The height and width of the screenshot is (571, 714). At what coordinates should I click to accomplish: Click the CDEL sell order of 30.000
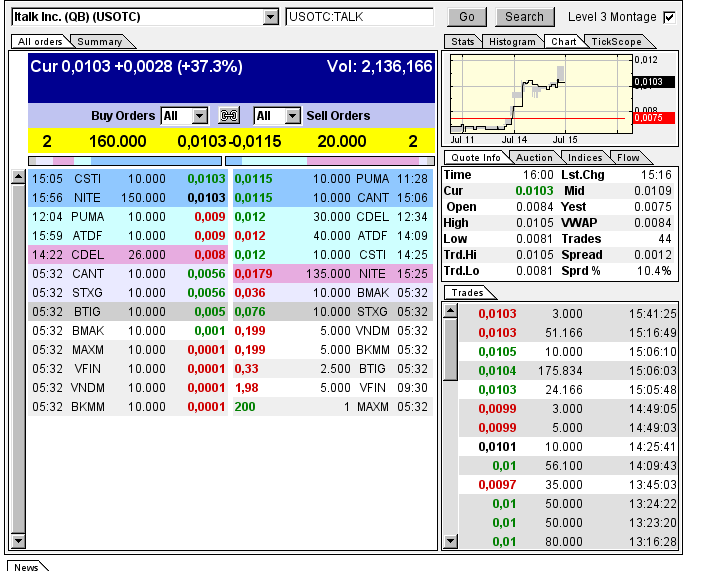pos(333,217)
